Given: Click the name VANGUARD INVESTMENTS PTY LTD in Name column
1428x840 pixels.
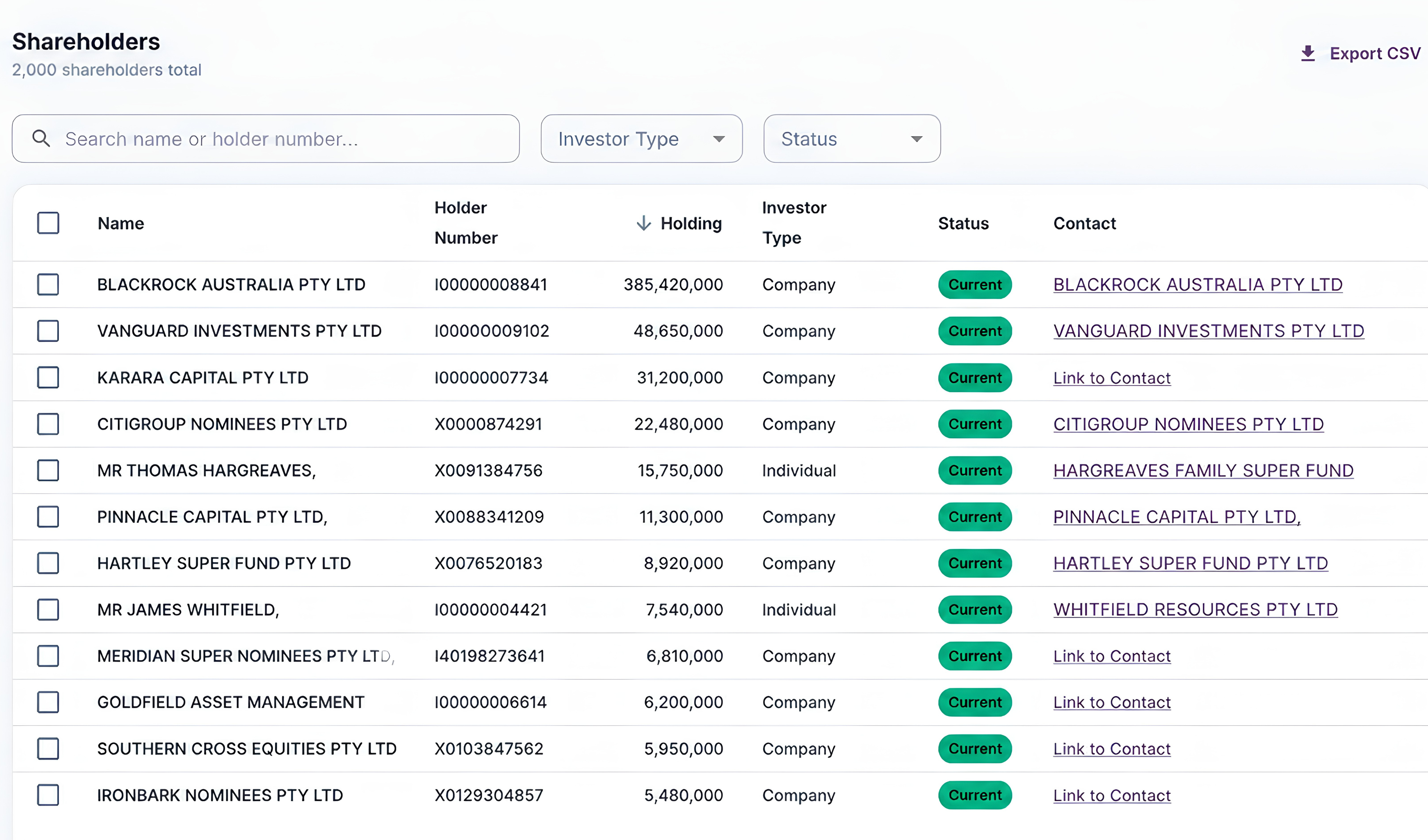Looking at the screenshot, I should coord(240,331).
